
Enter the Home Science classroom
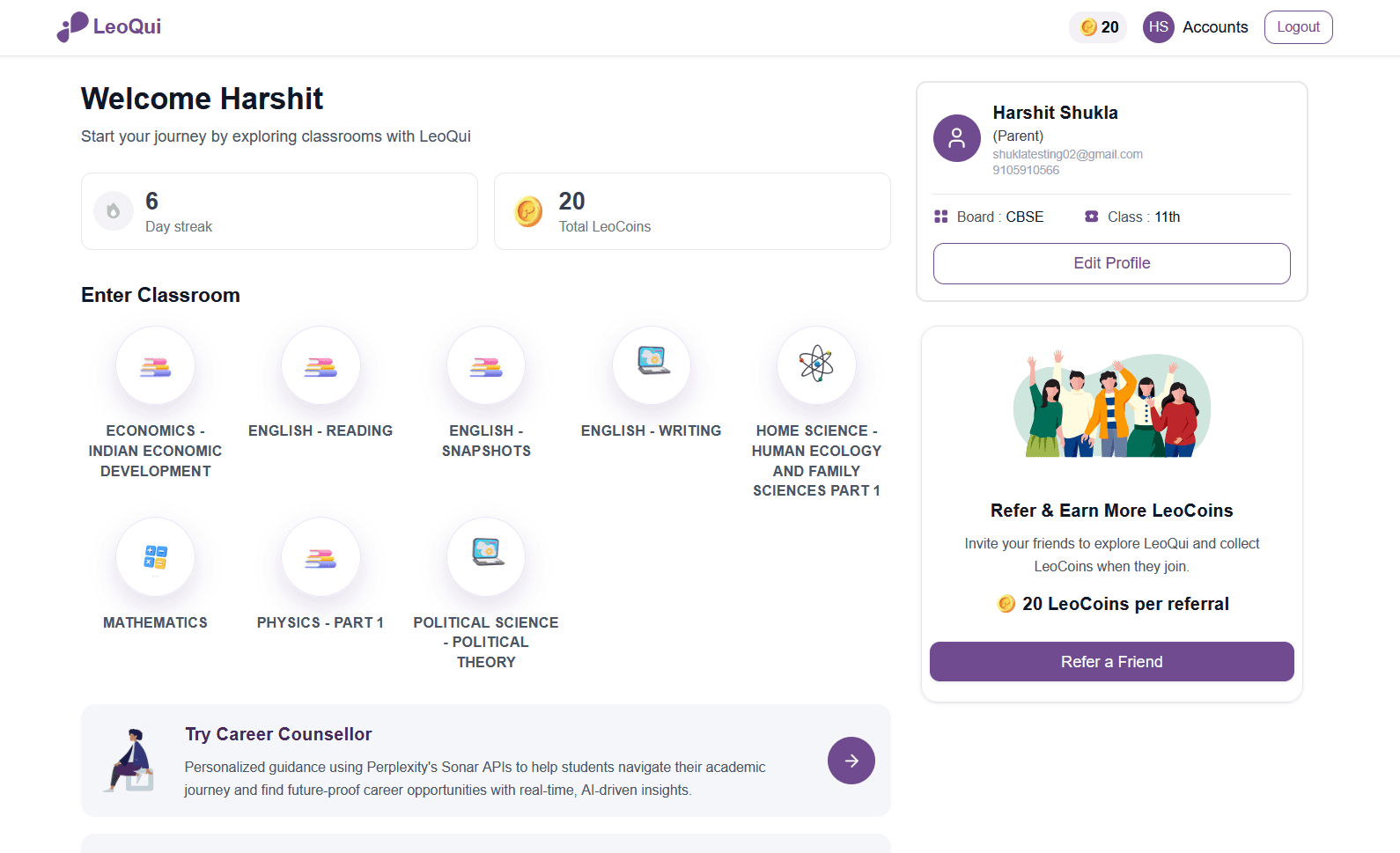(816, 365)
